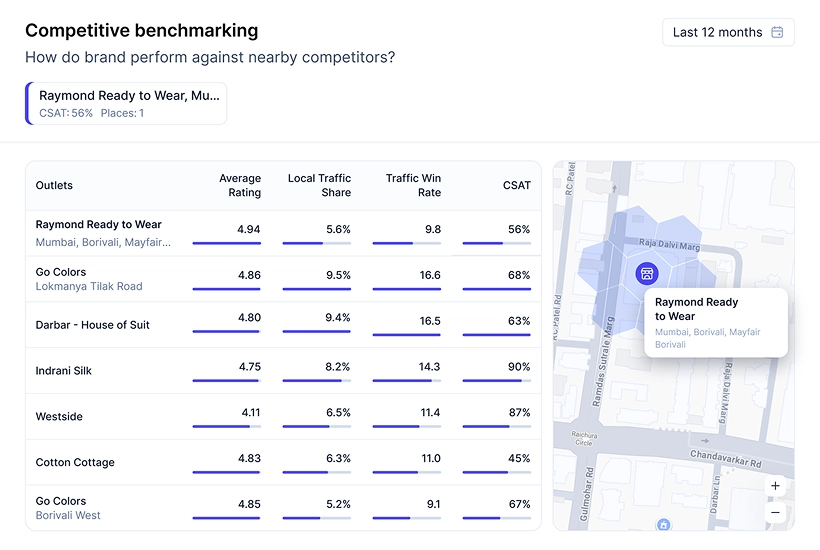Screen dimensions: 820x550
Task: Select the Go Colors Lokmanya Tilak Road row
Action: (89, 279)
